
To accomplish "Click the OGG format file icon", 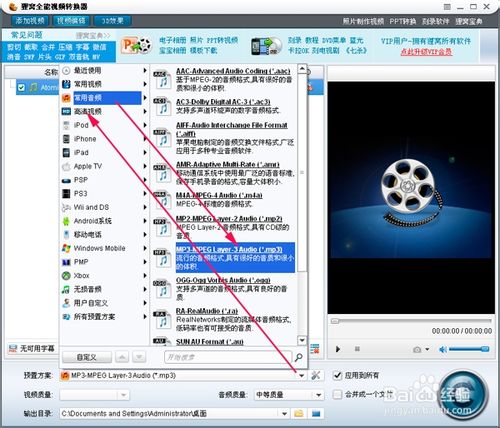I will coord(161,289).
